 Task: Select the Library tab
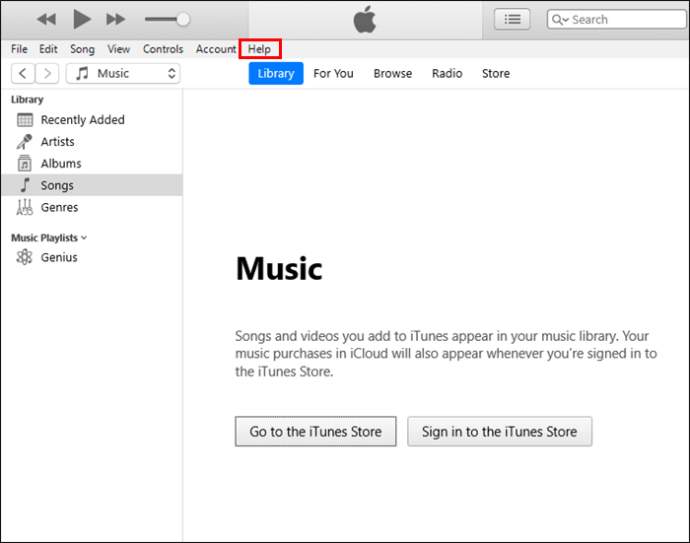(276, 73)
